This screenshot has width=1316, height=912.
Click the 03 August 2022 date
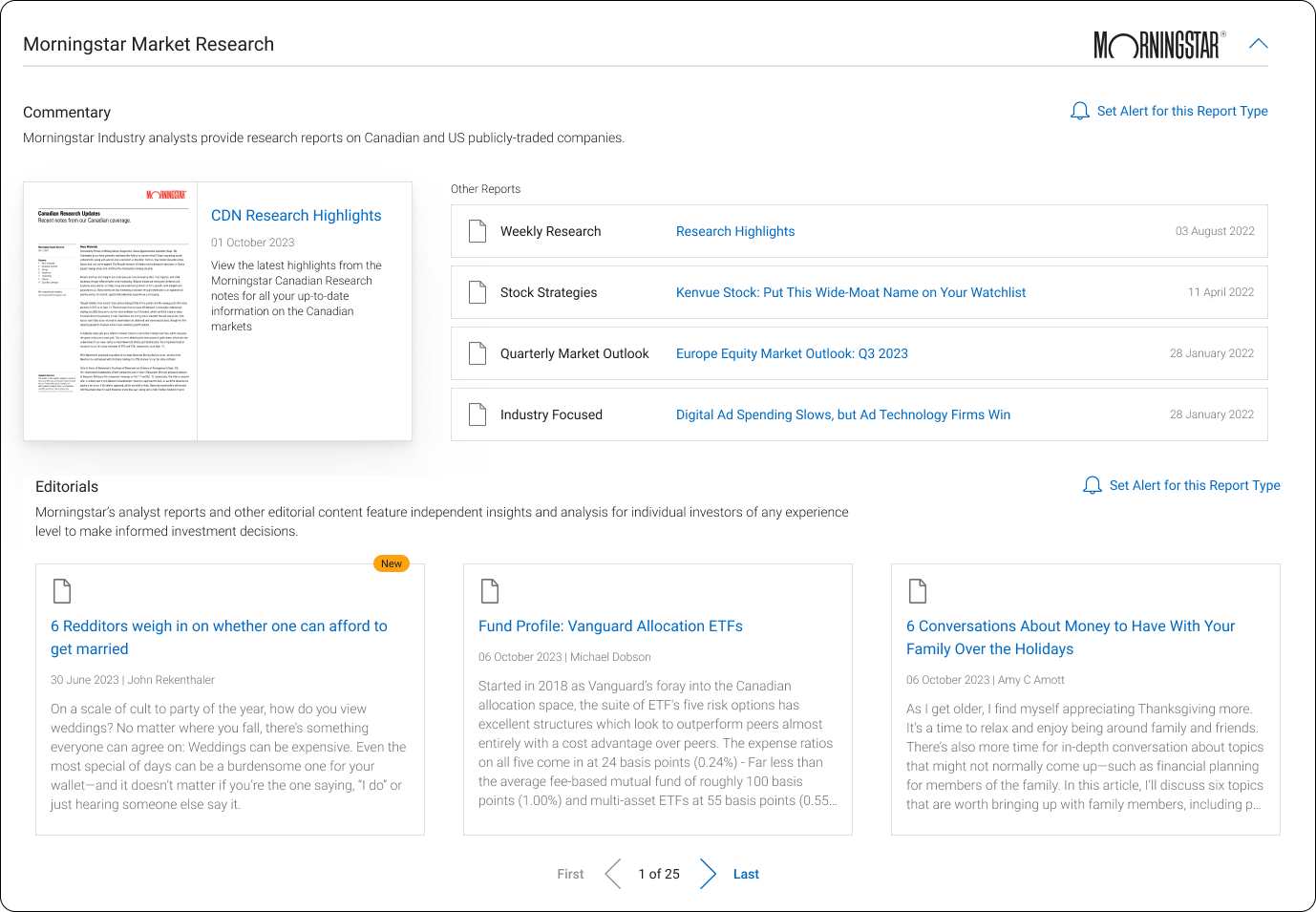pyautogui.click(x=1215, y=231)
